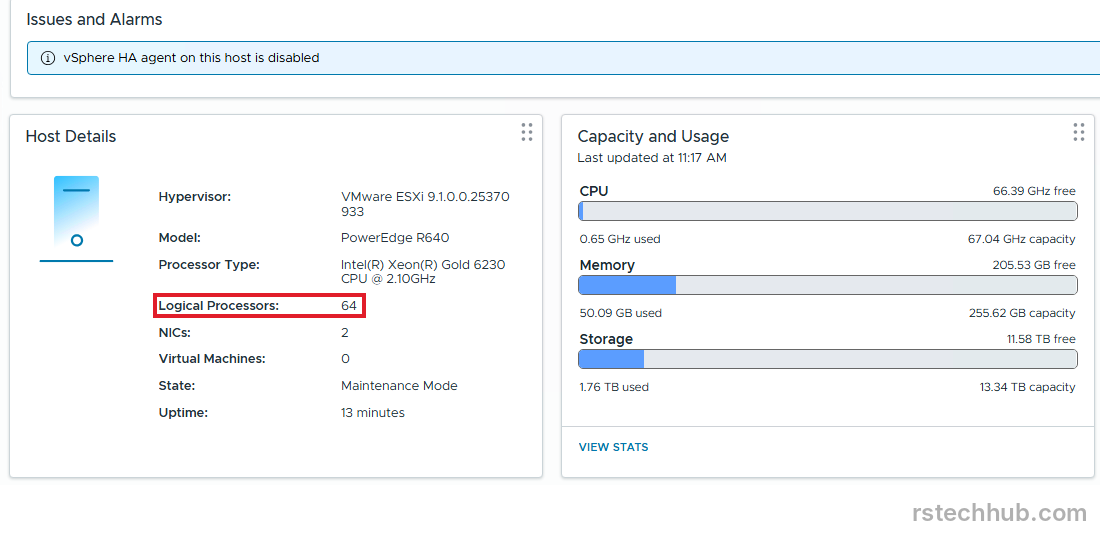Click the Storage label in Capacity and Usage
This screenshot has height=535, width=1100.
606,339
